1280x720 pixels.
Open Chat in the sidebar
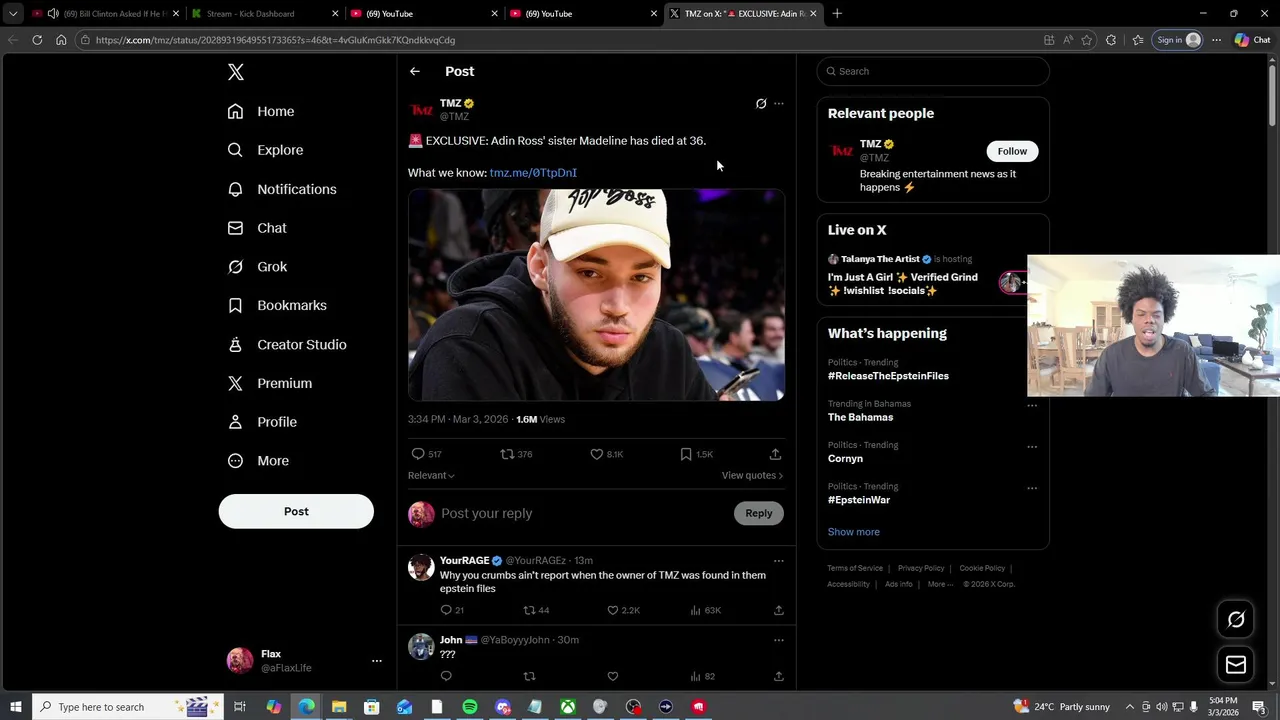(257, 228)
